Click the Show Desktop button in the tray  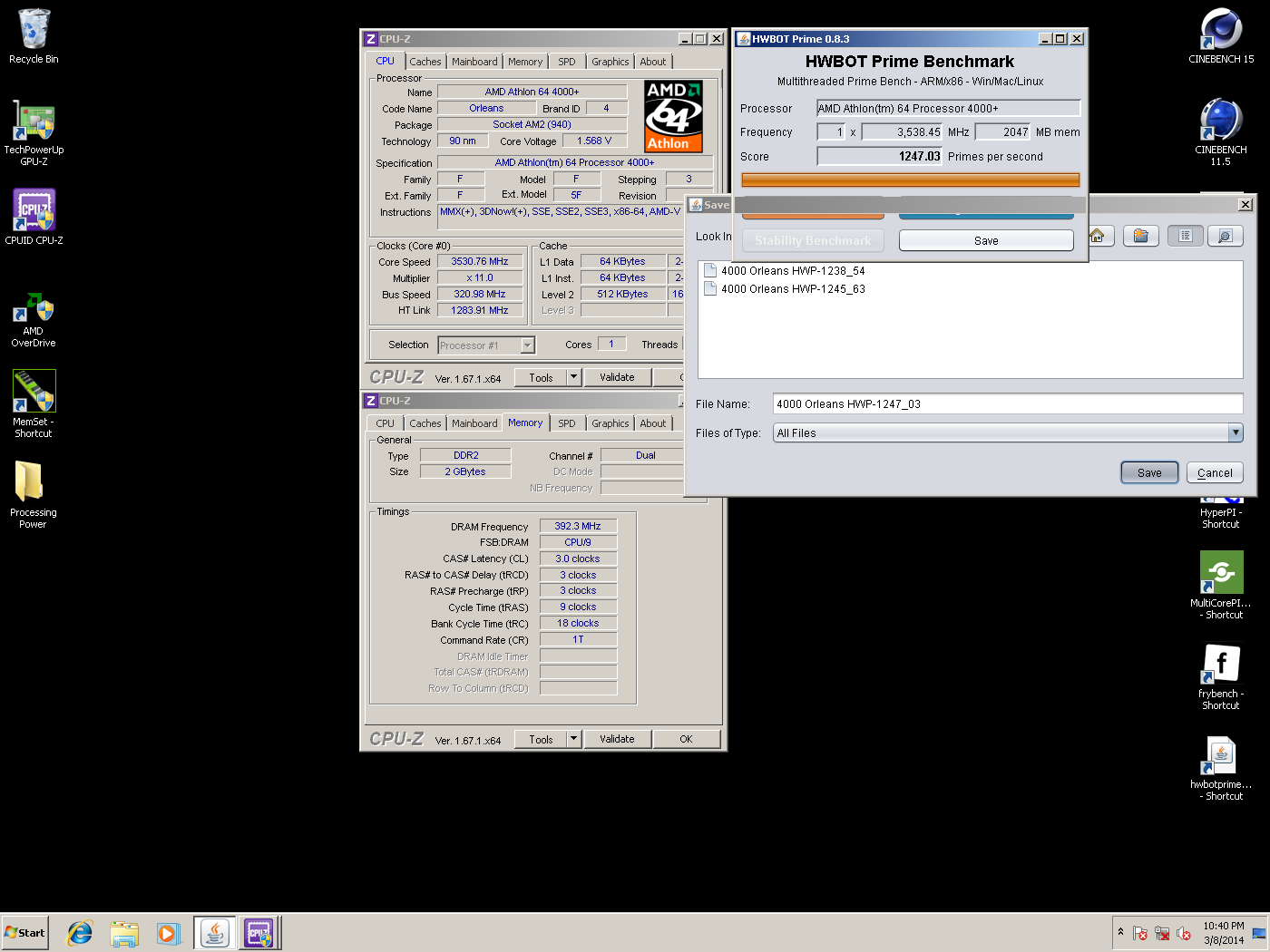click(x=1260, y=933)
